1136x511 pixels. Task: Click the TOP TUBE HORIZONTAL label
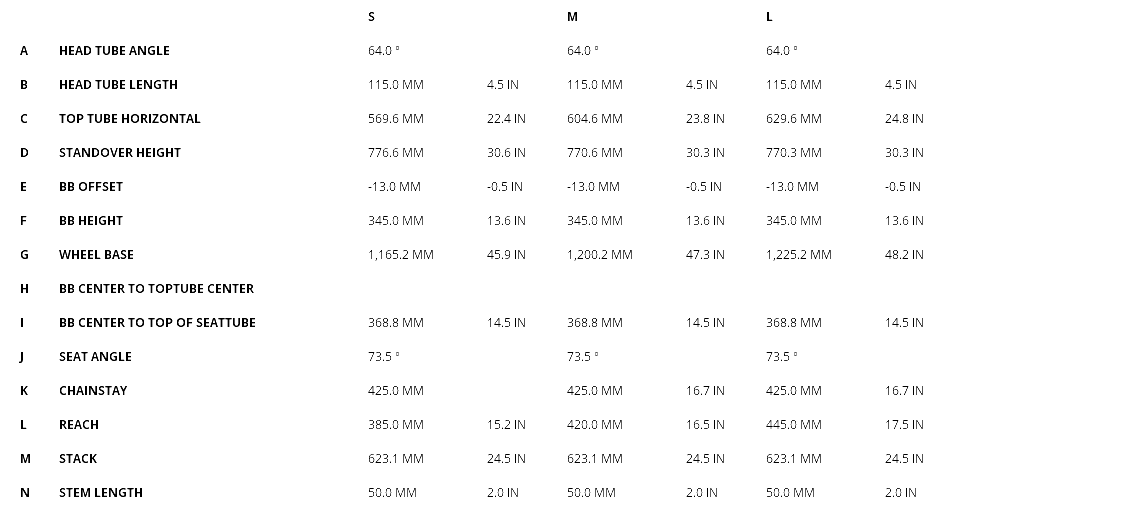tap(130, 119)
